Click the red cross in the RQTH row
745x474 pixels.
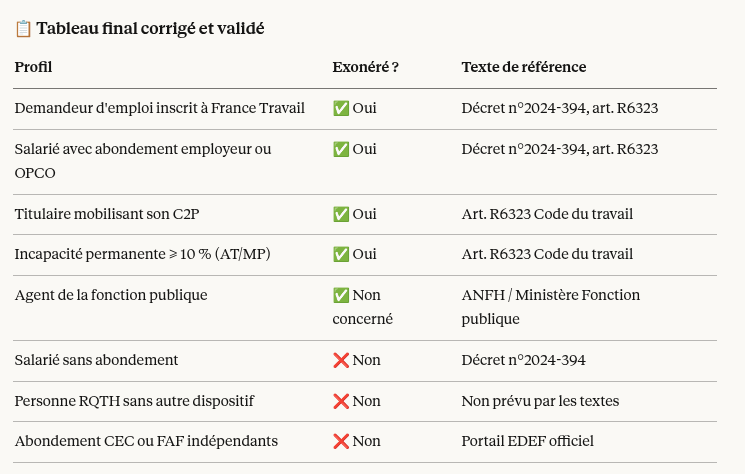point(341,401)
